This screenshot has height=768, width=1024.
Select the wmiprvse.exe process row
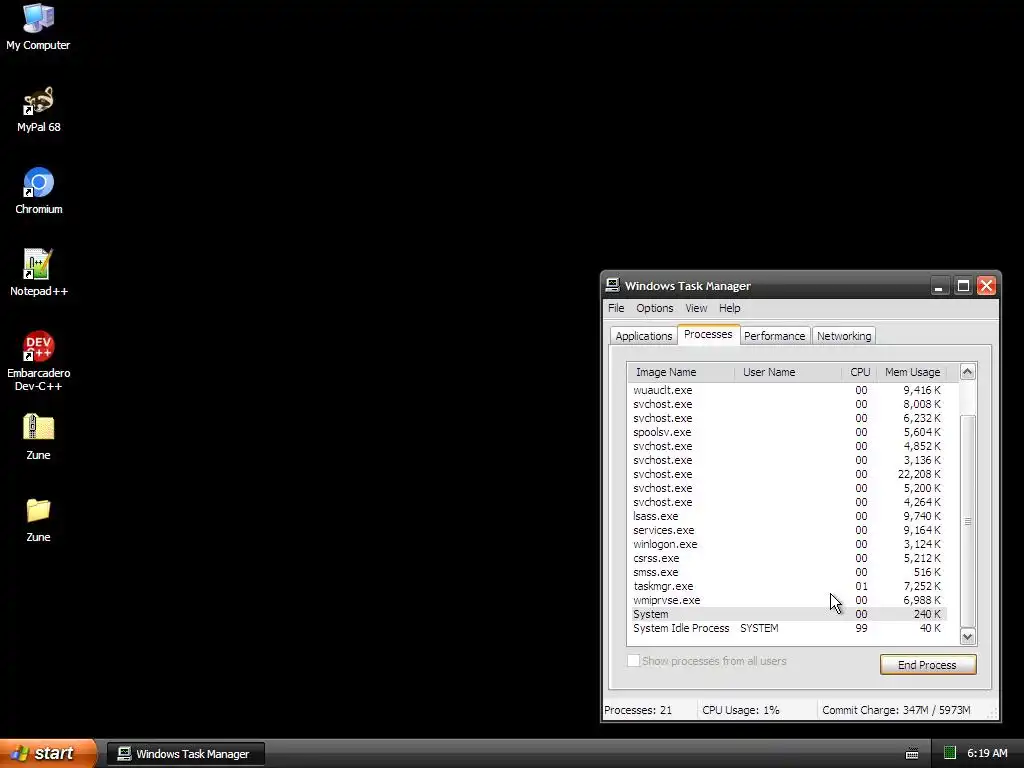788,600
